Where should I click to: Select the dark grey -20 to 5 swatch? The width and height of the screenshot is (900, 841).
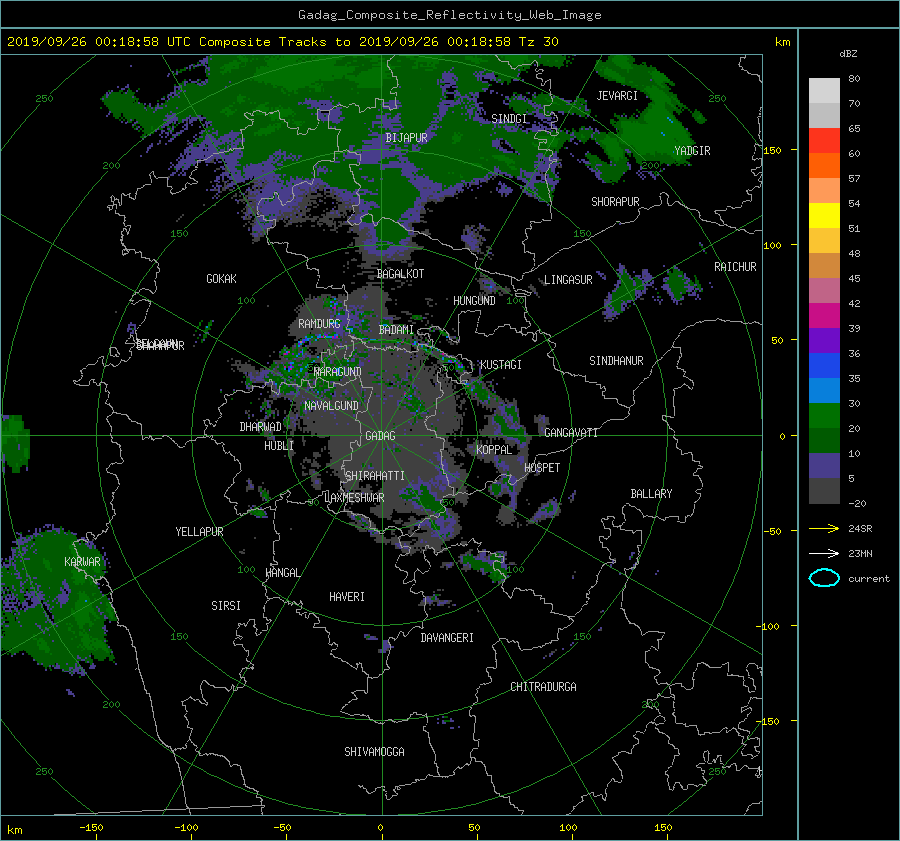(824, 491)
